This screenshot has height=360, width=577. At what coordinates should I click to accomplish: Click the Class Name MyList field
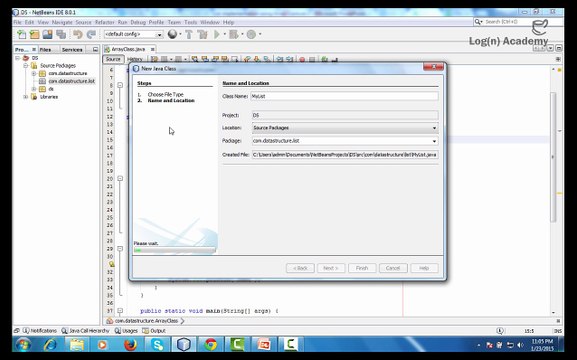click(344, 96)
